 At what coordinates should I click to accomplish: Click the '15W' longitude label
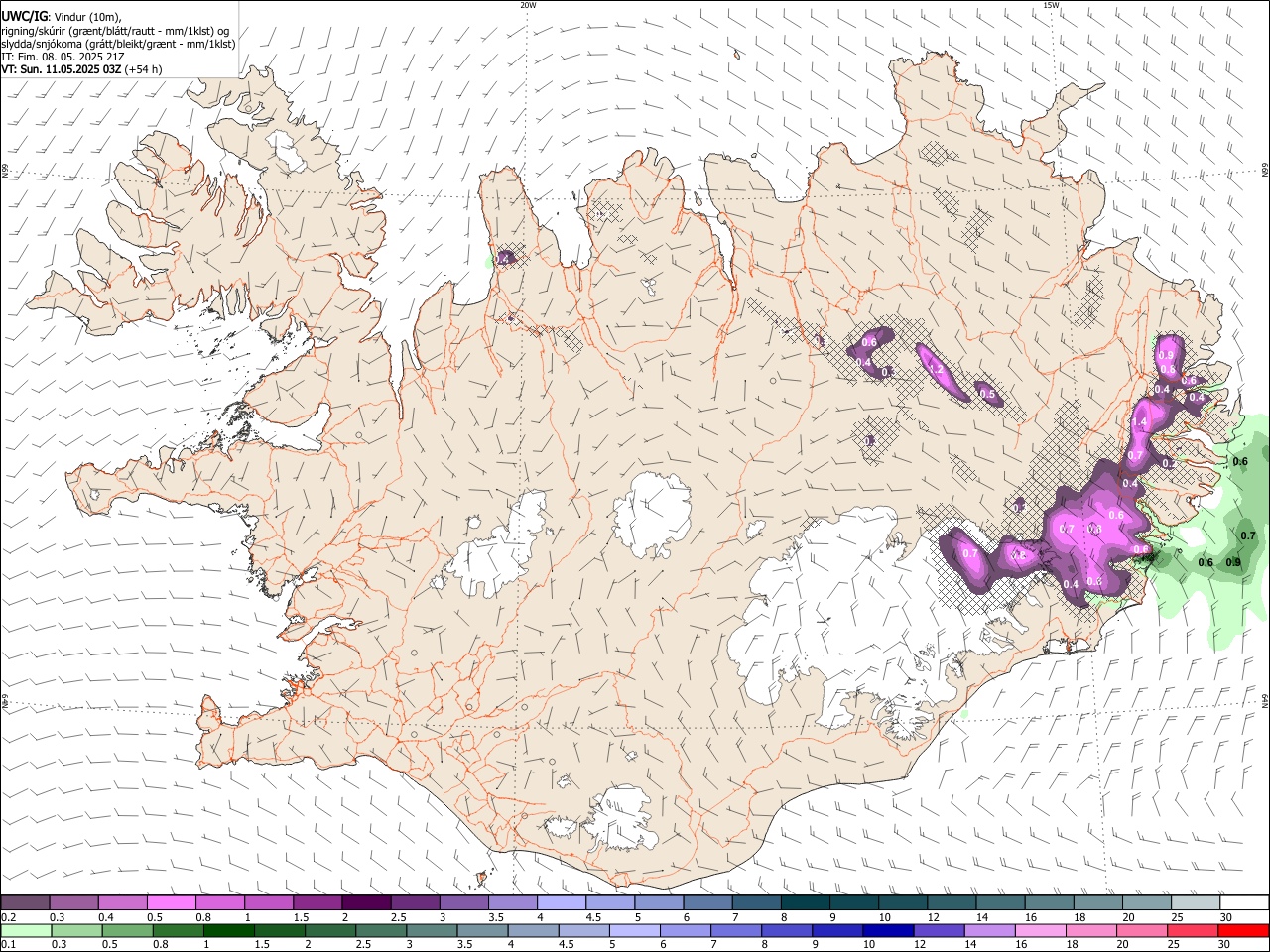tap(1051, 5)
